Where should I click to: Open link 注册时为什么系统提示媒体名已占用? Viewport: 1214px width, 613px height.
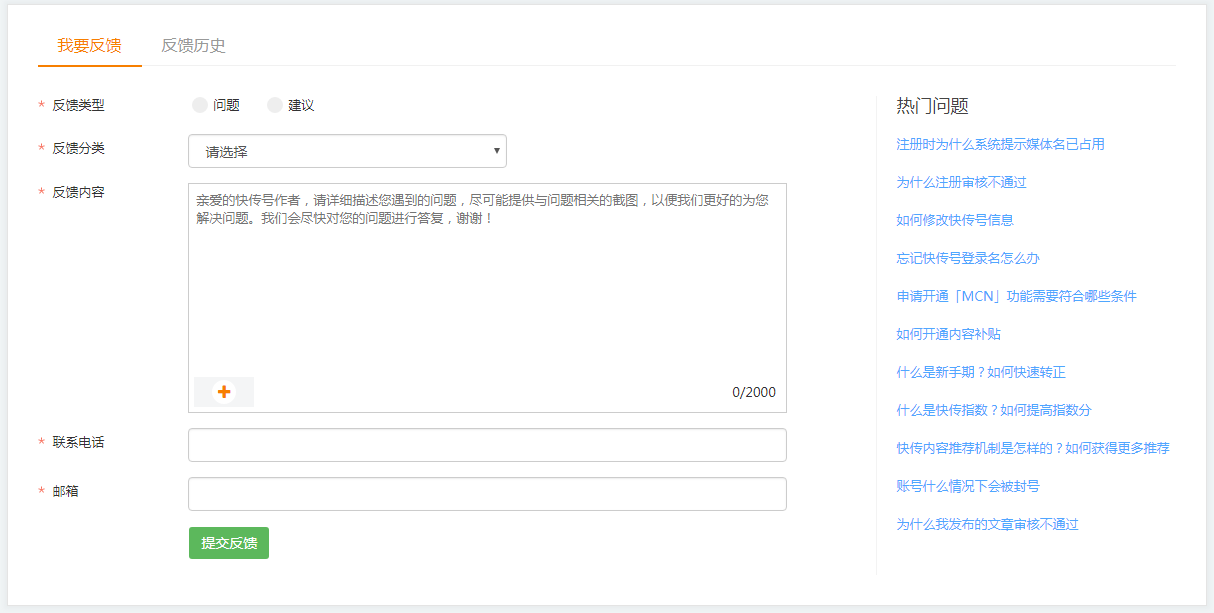pyautogui.click(x=1000, y=144)
